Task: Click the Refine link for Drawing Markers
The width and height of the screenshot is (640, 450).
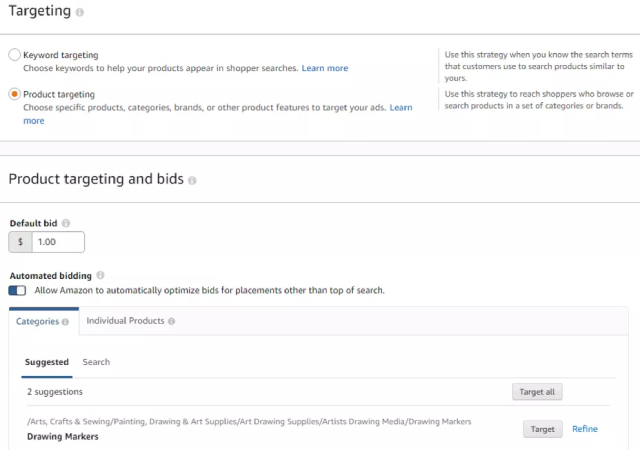Action: (584, 429)
